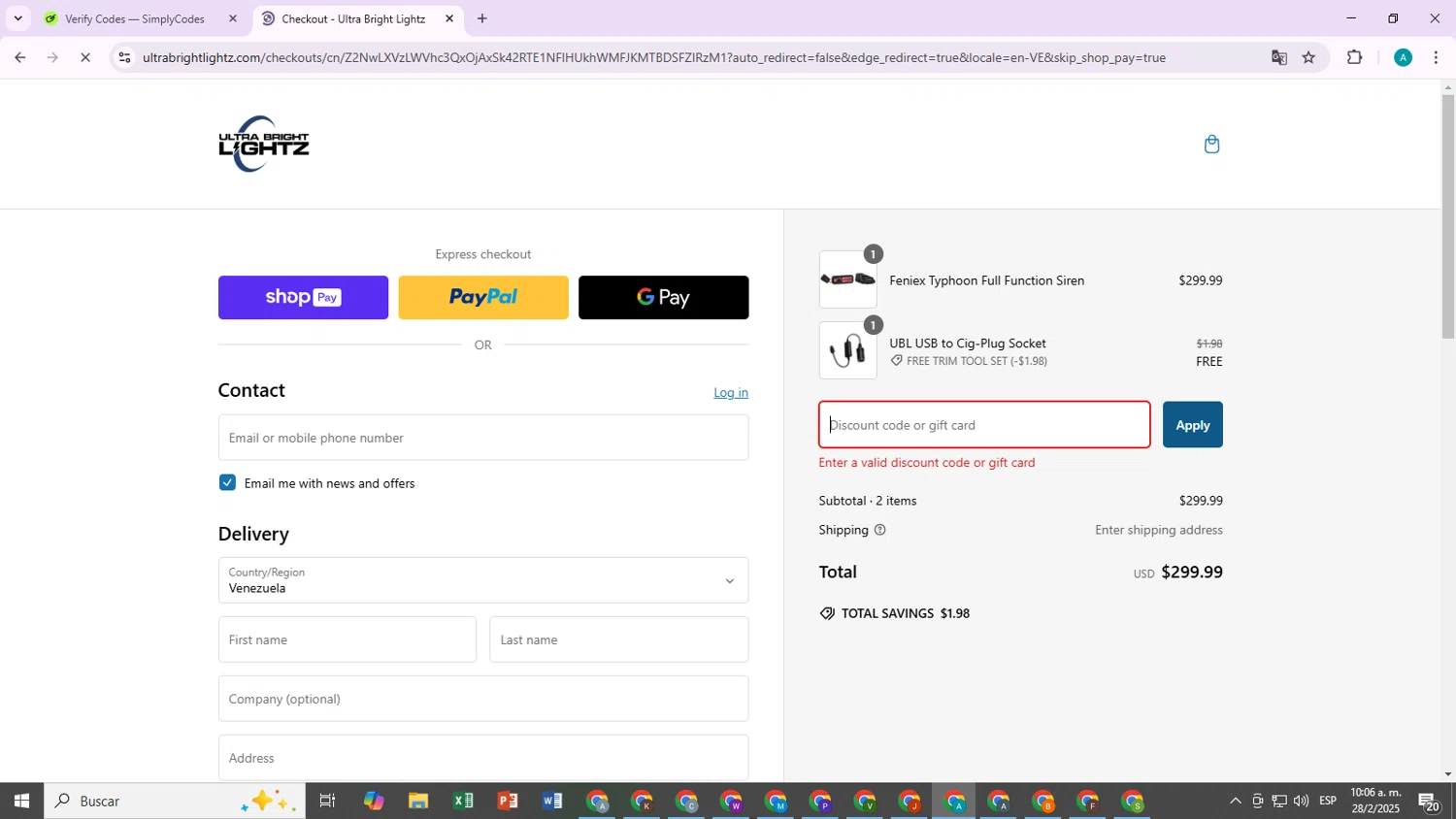Click the FREE TRIM TOOL SET discount text

(976, 361)
